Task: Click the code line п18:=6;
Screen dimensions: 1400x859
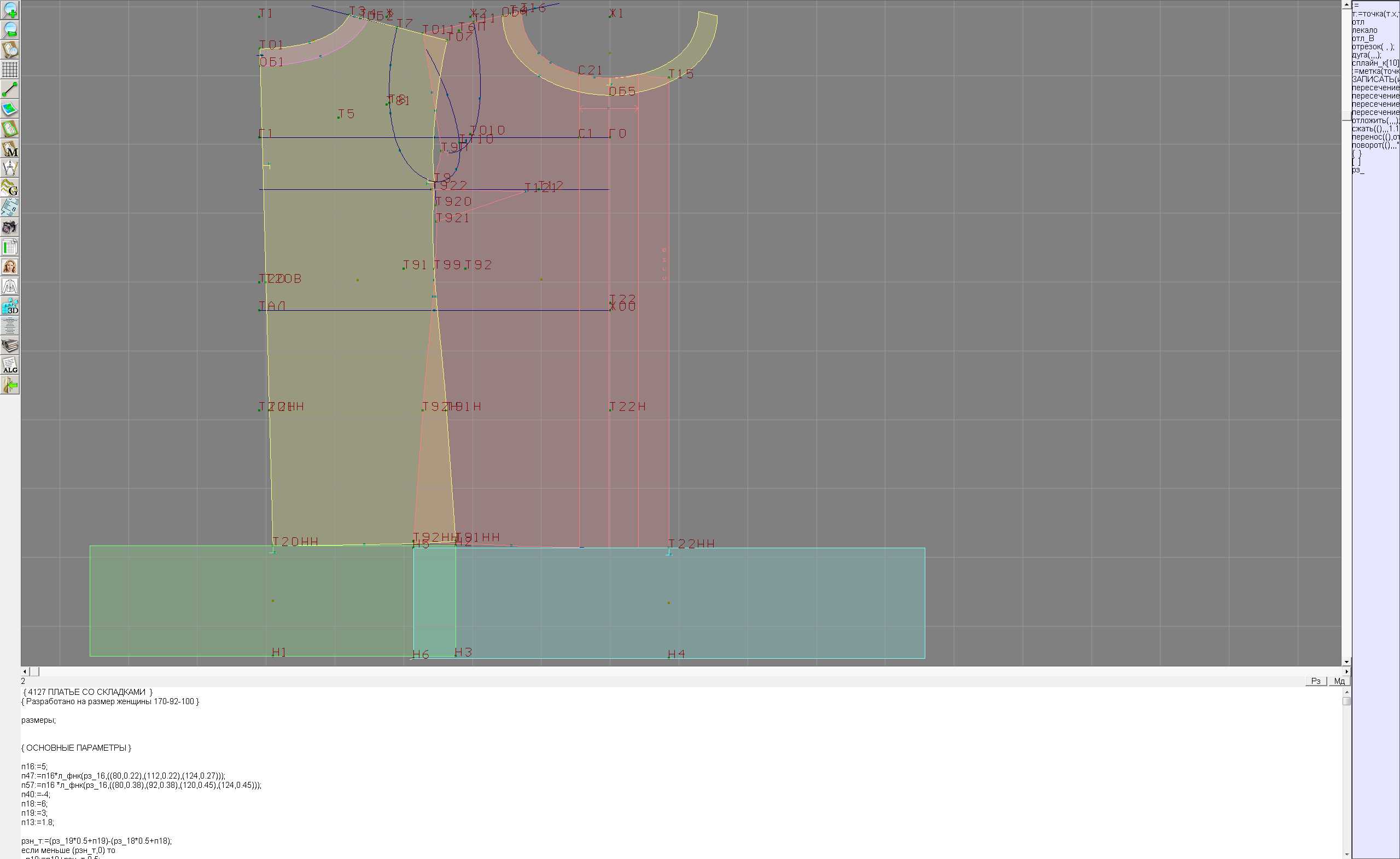Action: click(x=34, y=803)
